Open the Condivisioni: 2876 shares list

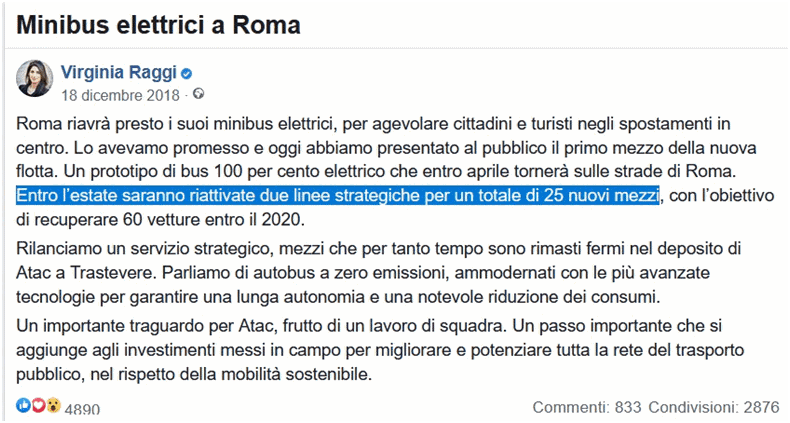tap(711, 407)
